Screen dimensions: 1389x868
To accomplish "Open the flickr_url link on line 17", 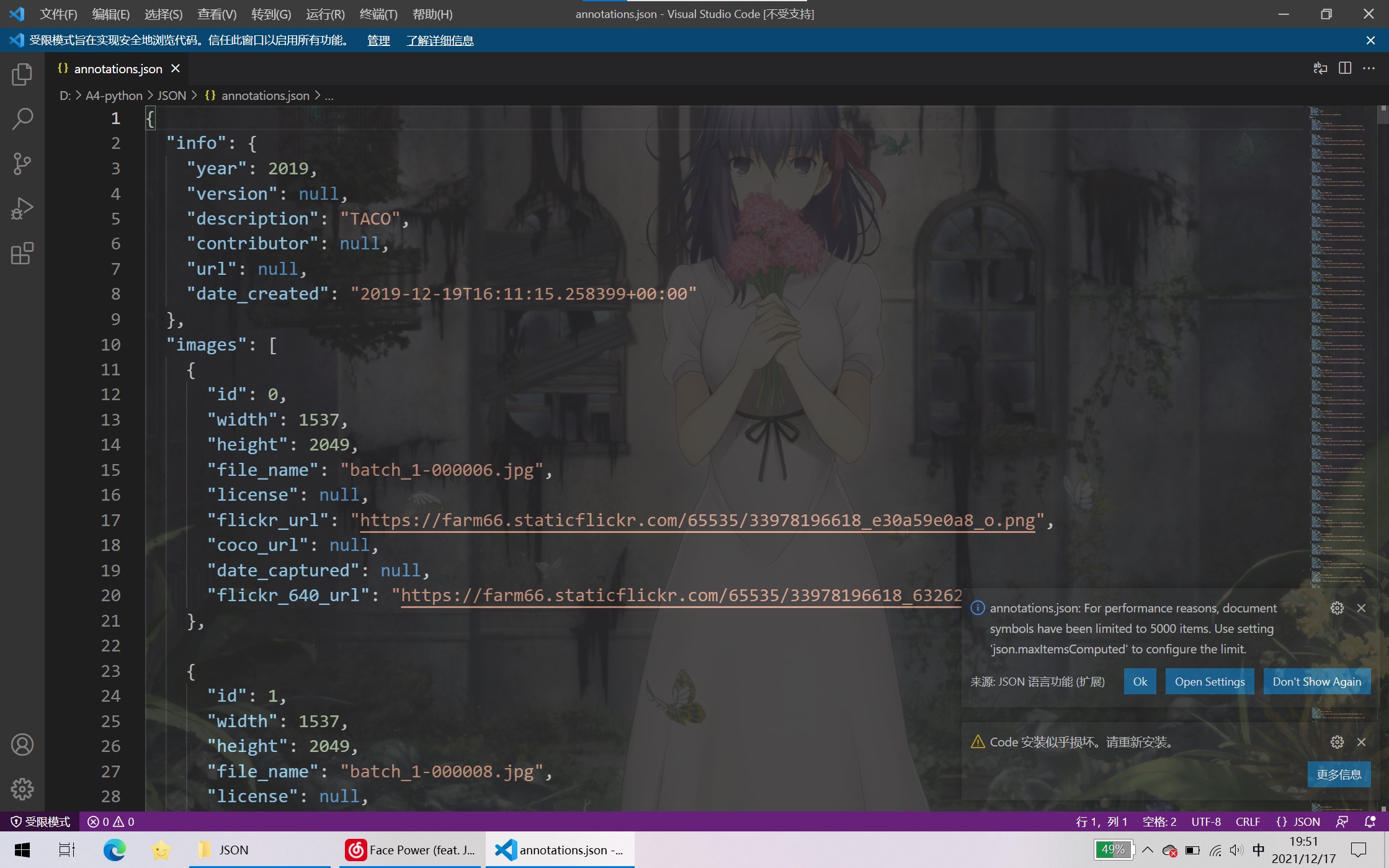I will 697,520.
